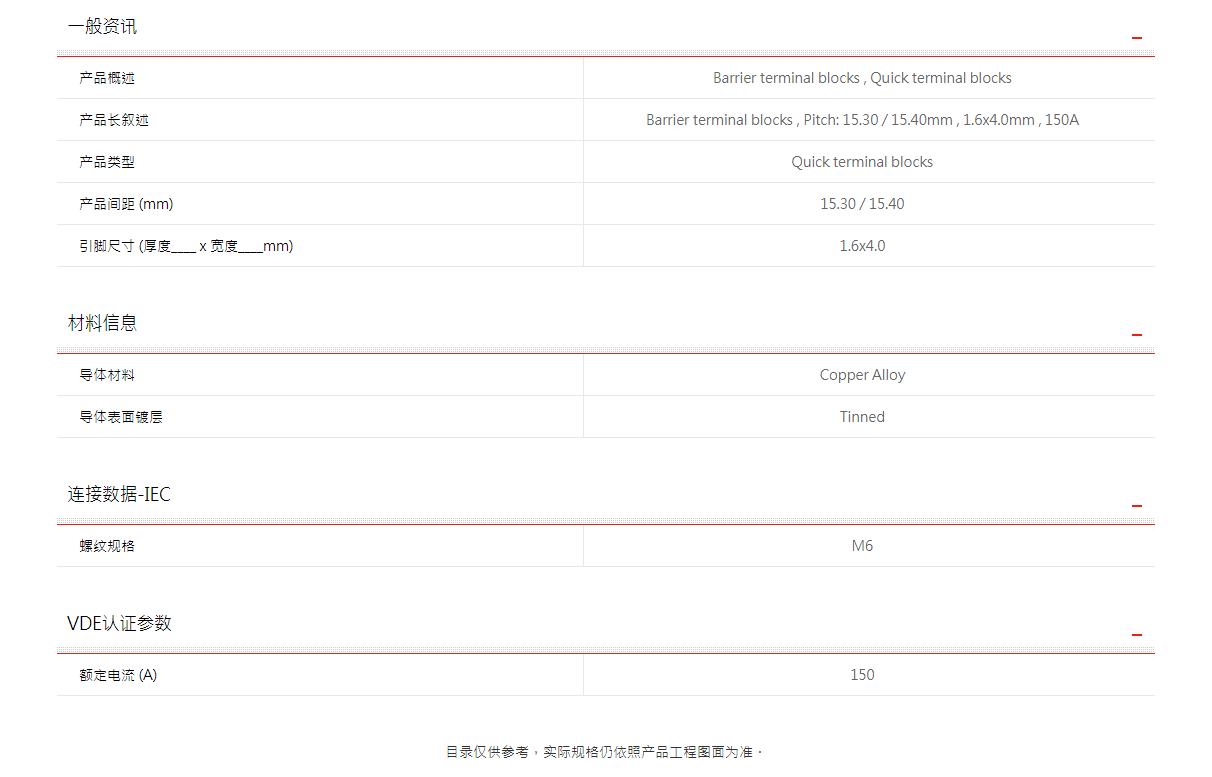Collapse the 连接数据-IEC section
Screen dimensions: 1212x777
[1137, 506]
